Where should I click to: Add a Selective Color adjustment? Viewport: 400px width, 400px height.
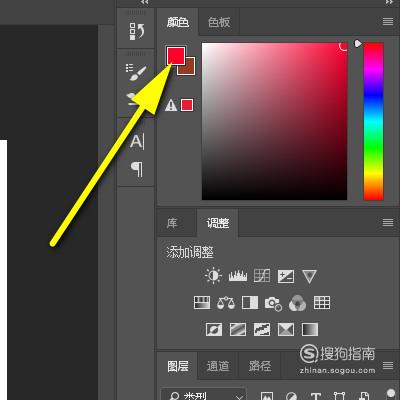click(x=286, y=330)
